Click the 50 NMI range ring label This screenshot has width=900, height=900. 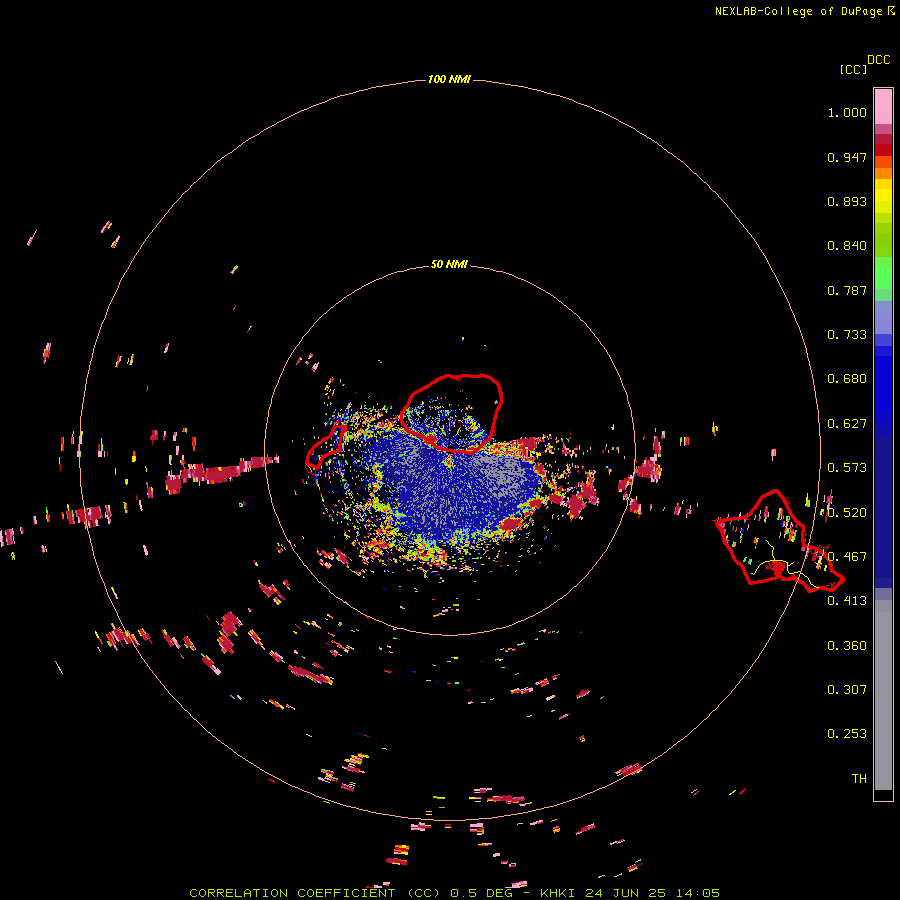click(x=449, y=264)
